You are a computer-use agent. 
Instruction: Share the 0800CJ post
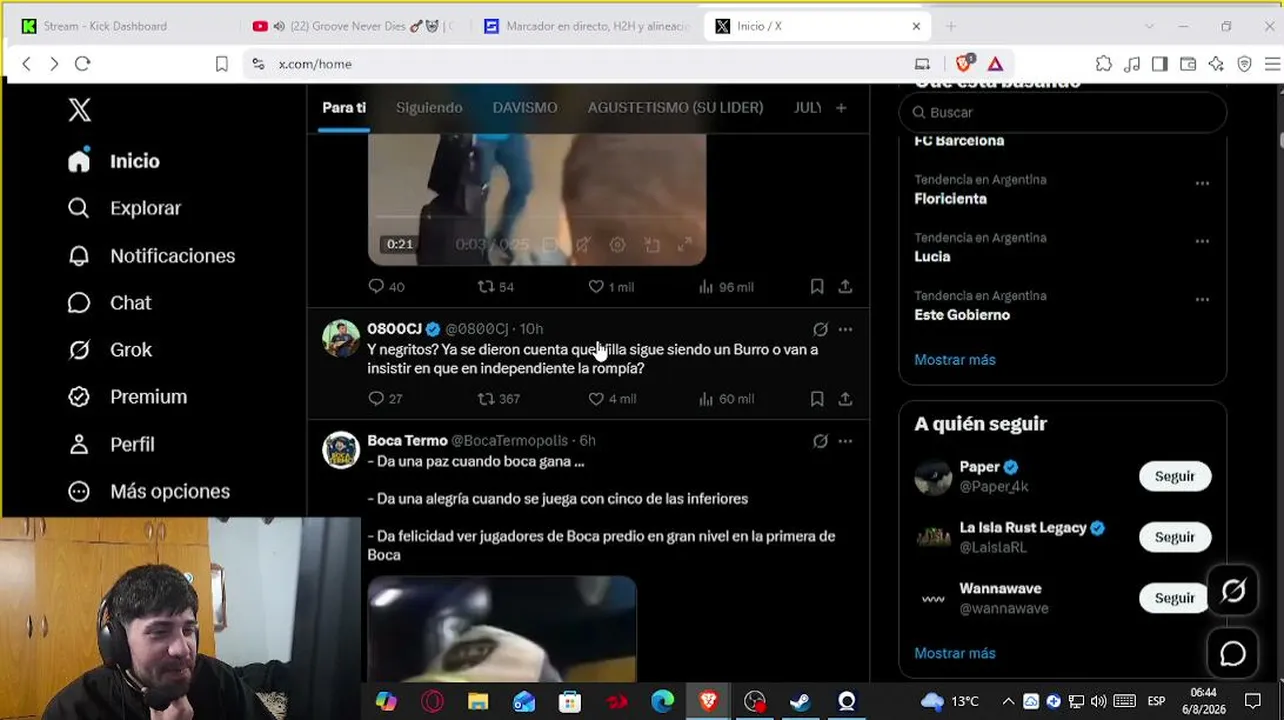click(845, 399)
